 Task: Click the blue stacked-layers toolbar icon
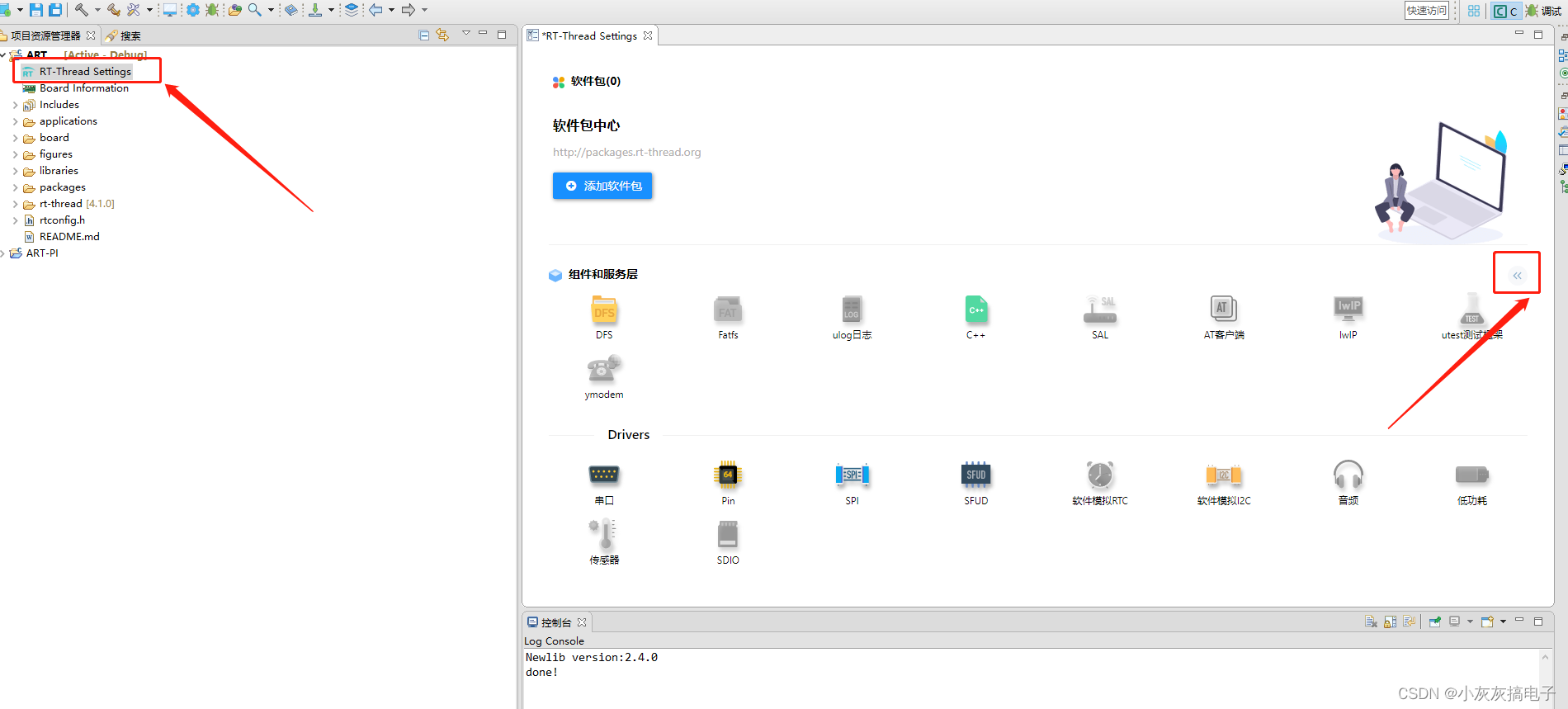(x=352, y=10)
